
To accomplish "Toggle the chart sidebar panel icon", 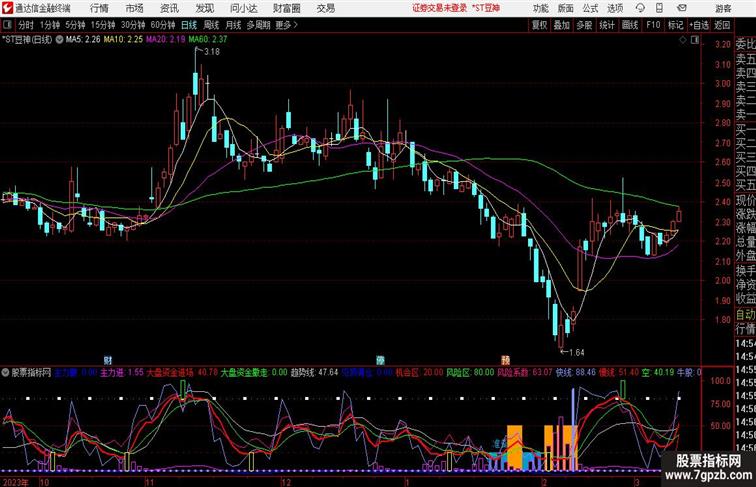I will pyautogui.click(x=695, y=40).
